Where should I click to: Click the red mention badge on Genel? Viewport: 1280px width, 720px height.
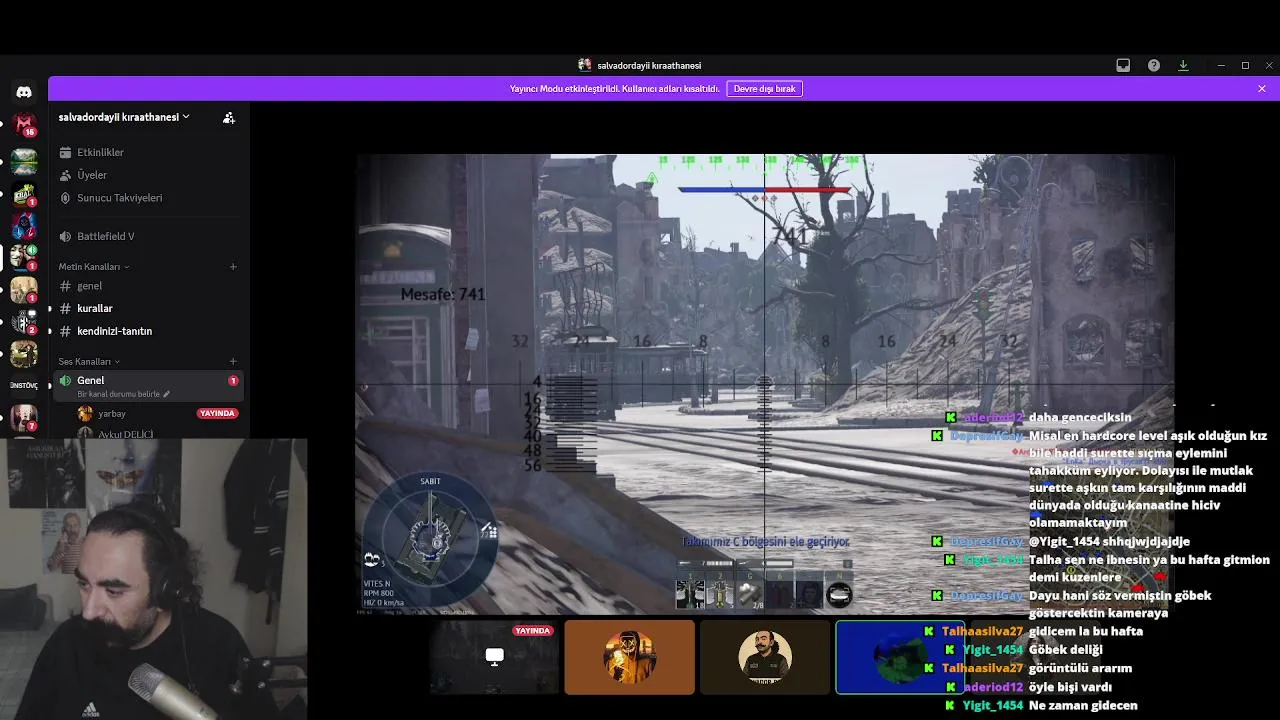(233, 381)
